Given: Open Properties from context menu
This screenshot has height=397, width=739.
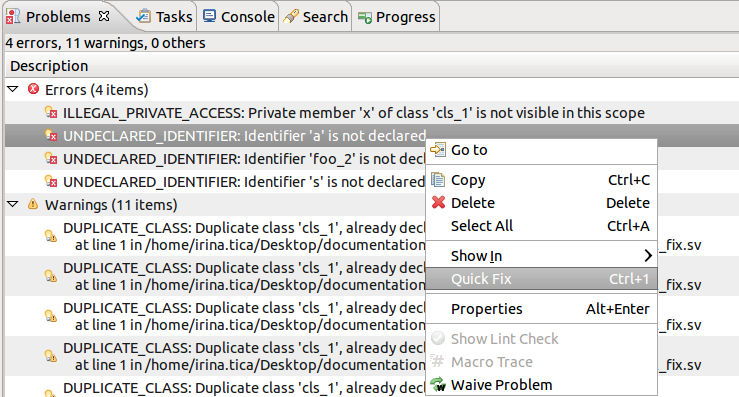Looking at the screenshot, I should pyautogui.click(x=541, y=309).
